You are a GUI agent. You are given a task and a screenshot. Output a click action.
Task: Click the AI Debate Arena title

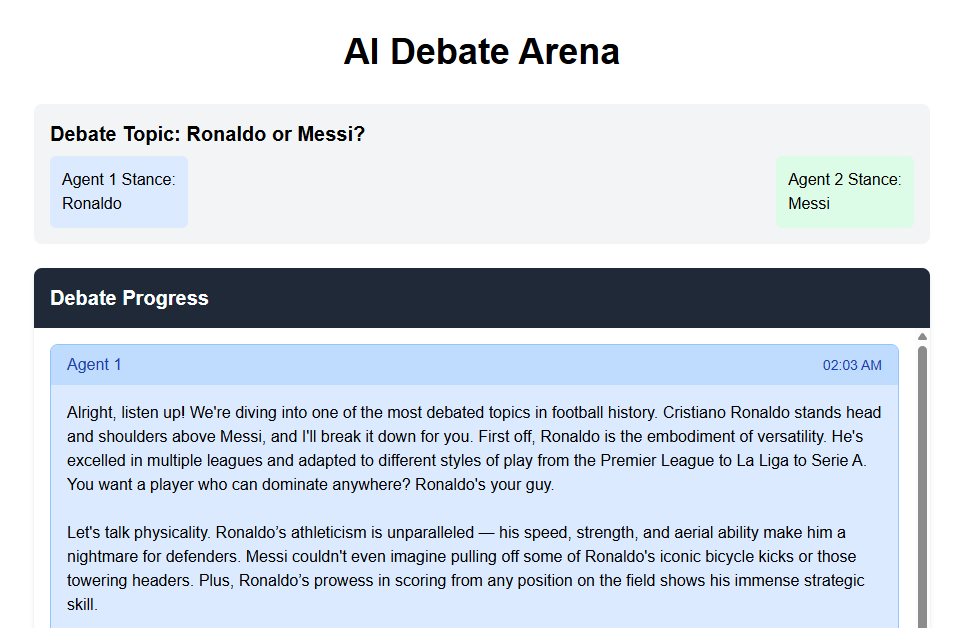[481, 51]
